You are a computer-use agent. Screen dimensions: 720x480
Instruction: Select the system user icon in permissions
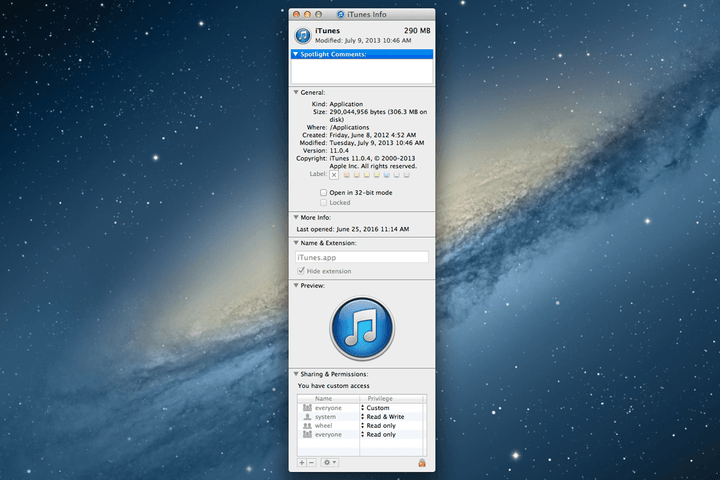307,417
